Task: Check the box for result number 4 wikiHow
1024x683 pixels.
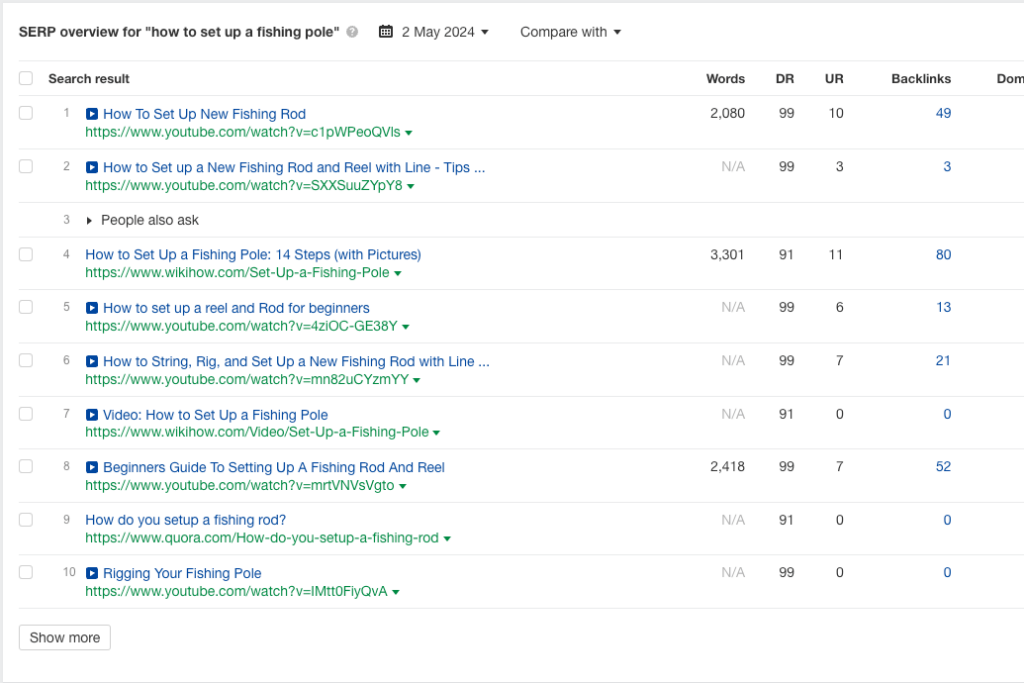Action: pyautogui.click(x=26, y=255)
